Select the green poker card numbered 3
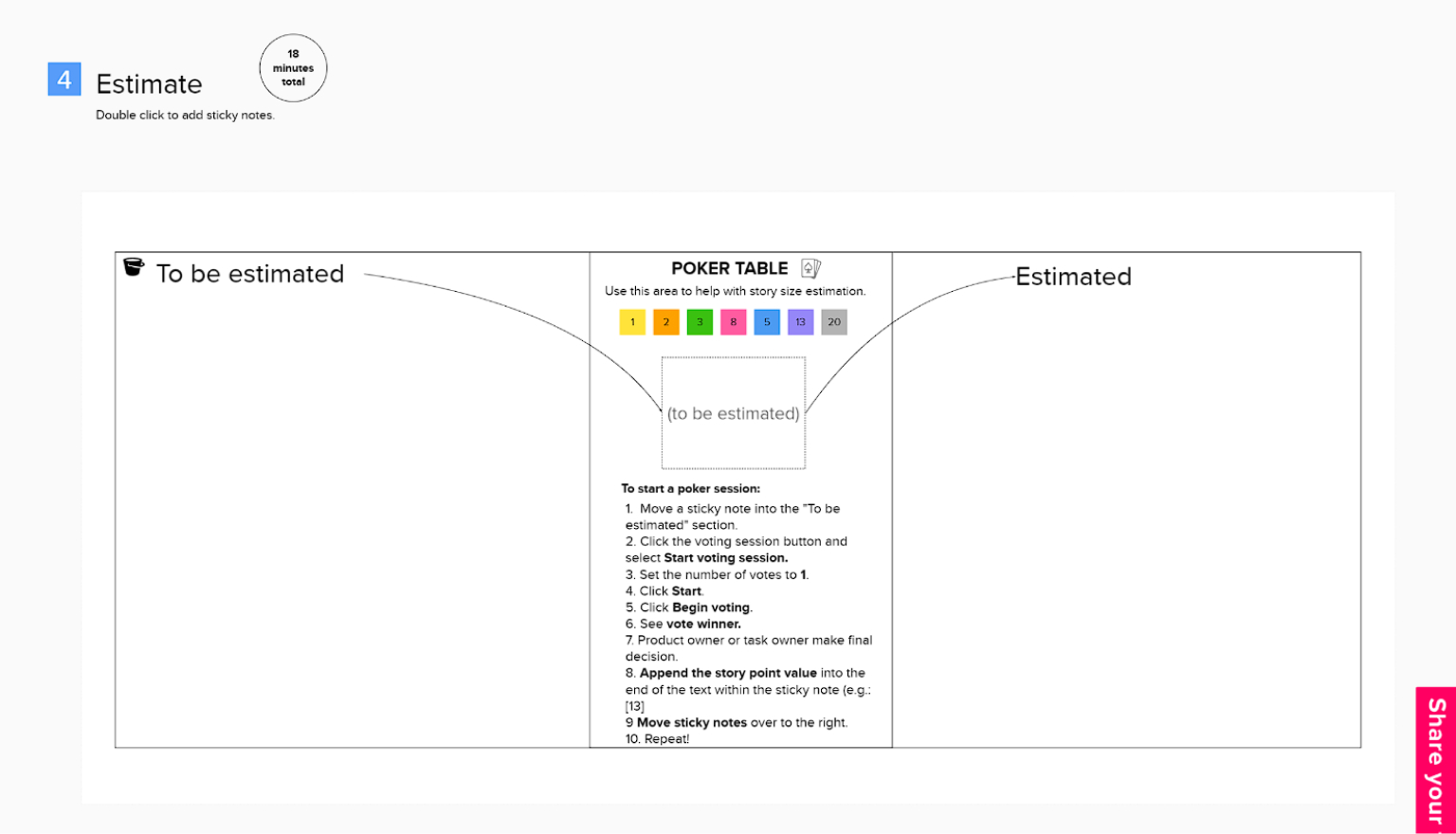 tap(700, 322)
